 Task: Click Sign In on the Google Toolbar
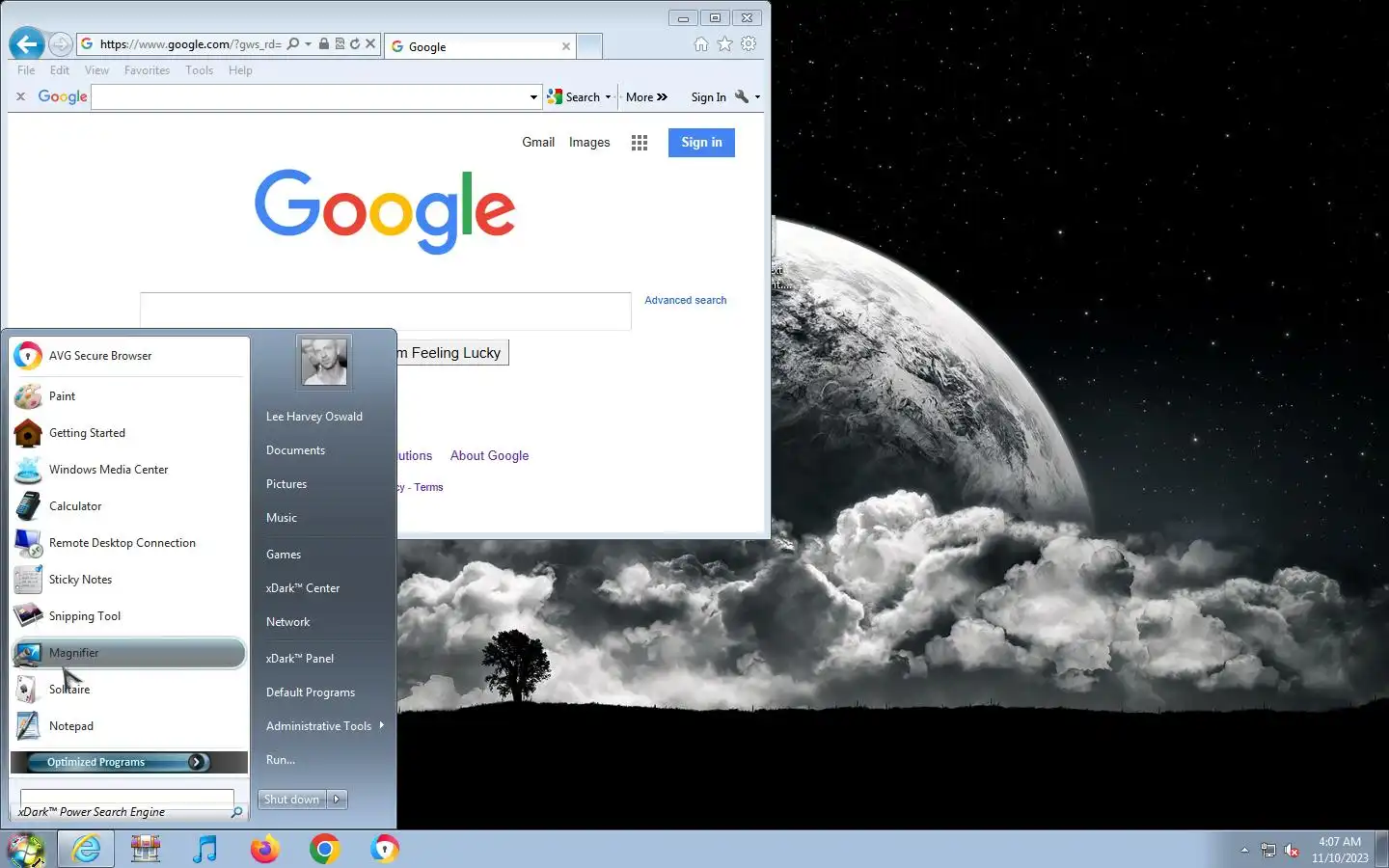pyautogui.click(x=708, y=96)
